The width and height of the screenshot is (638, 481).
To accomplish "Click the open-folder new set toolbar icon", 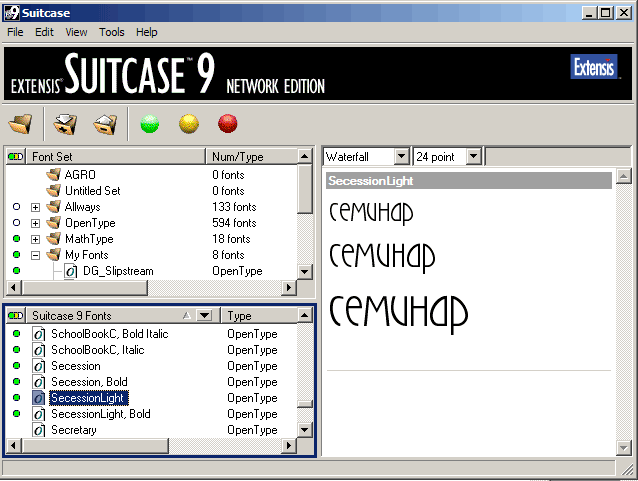I will point(21,124).
